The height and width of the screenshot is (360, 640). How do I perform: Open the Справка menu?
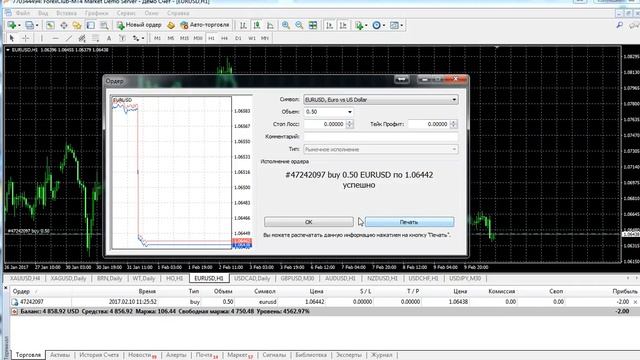coord(178,13)
